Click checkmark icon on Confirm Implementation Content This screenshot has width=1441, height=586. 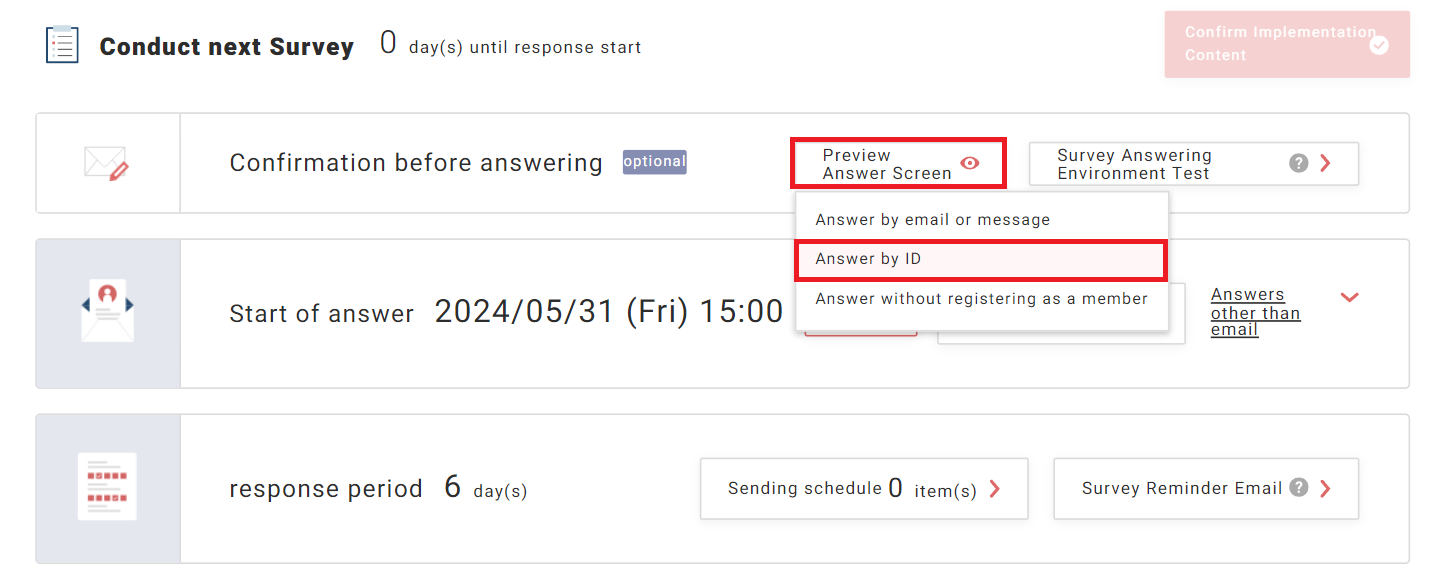[1379, 45]
